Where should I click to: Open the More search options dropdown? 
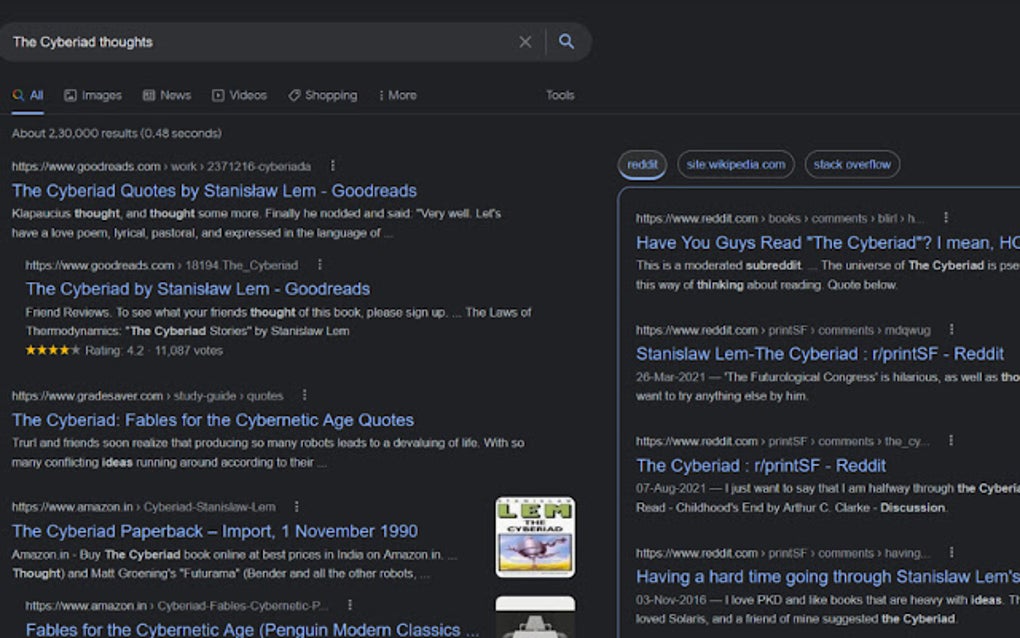point(397,95)
